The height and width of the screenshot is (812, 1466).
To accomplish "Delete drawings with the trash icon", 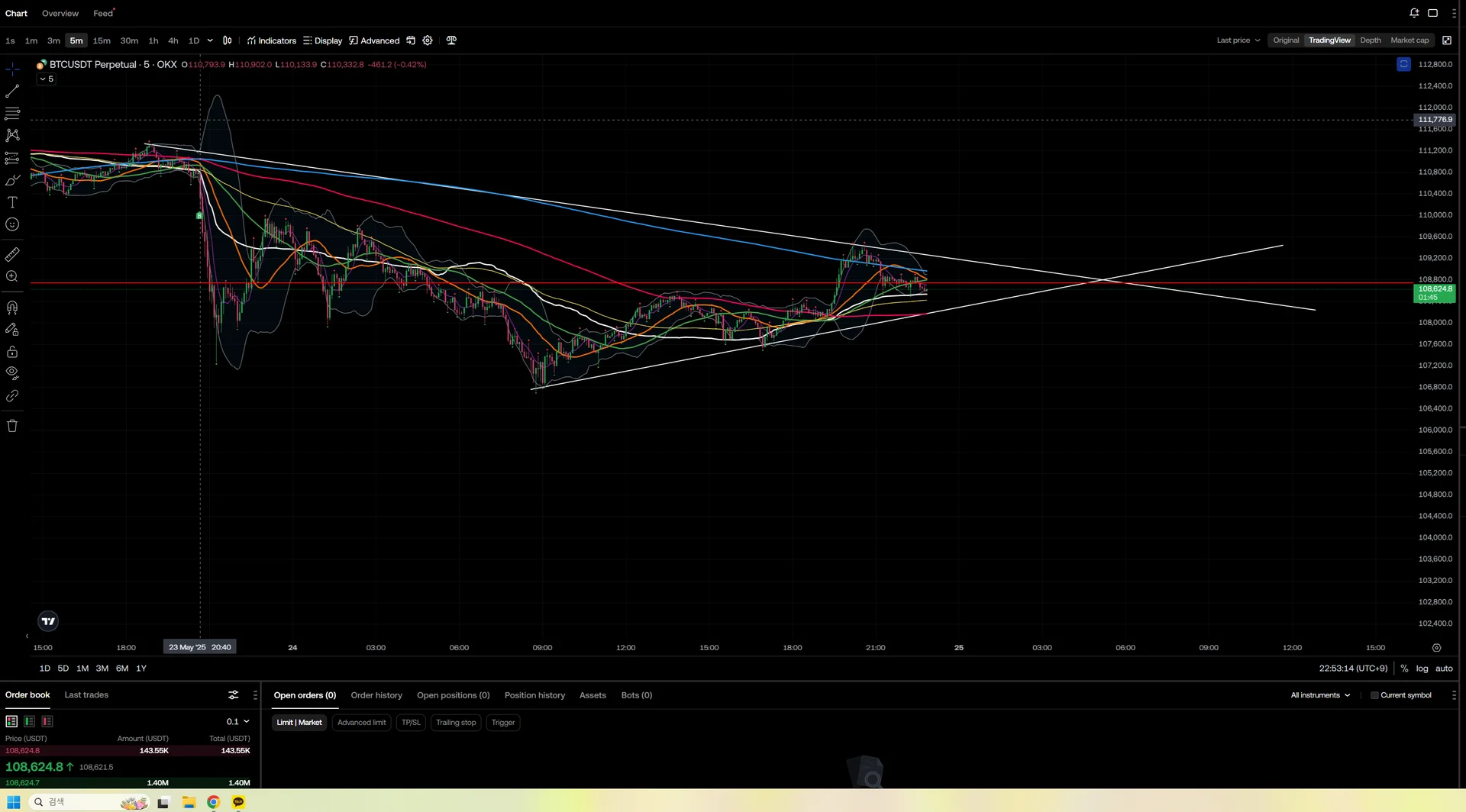I will [12, 426].
